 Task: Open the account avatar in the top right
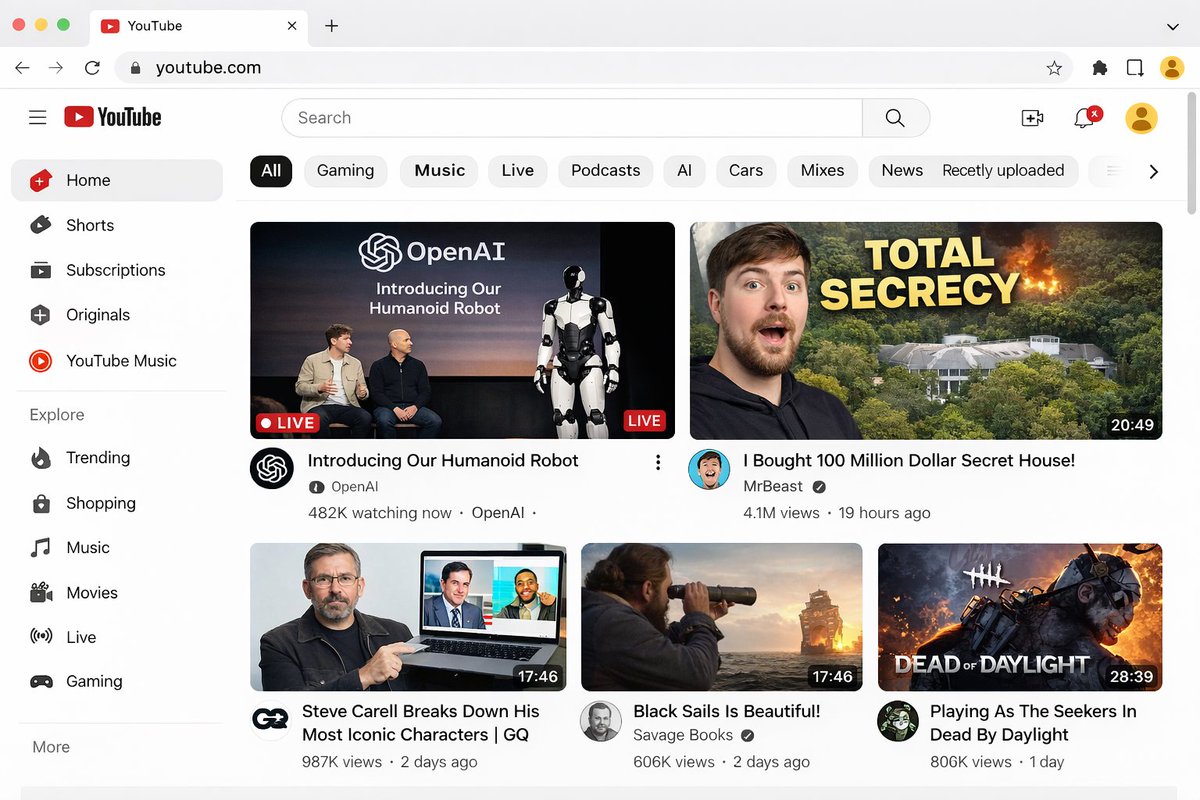tap(1141, 117)
